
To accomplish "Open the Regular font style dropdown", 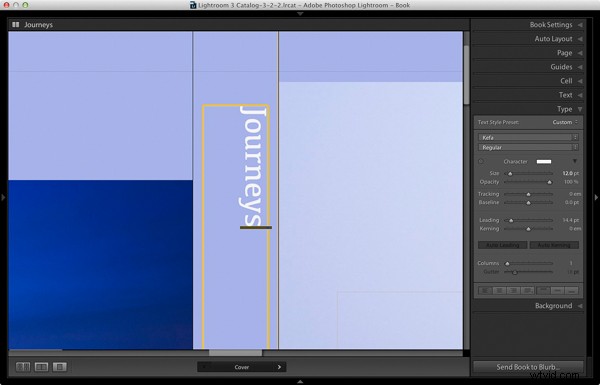I will click(528, 147).
